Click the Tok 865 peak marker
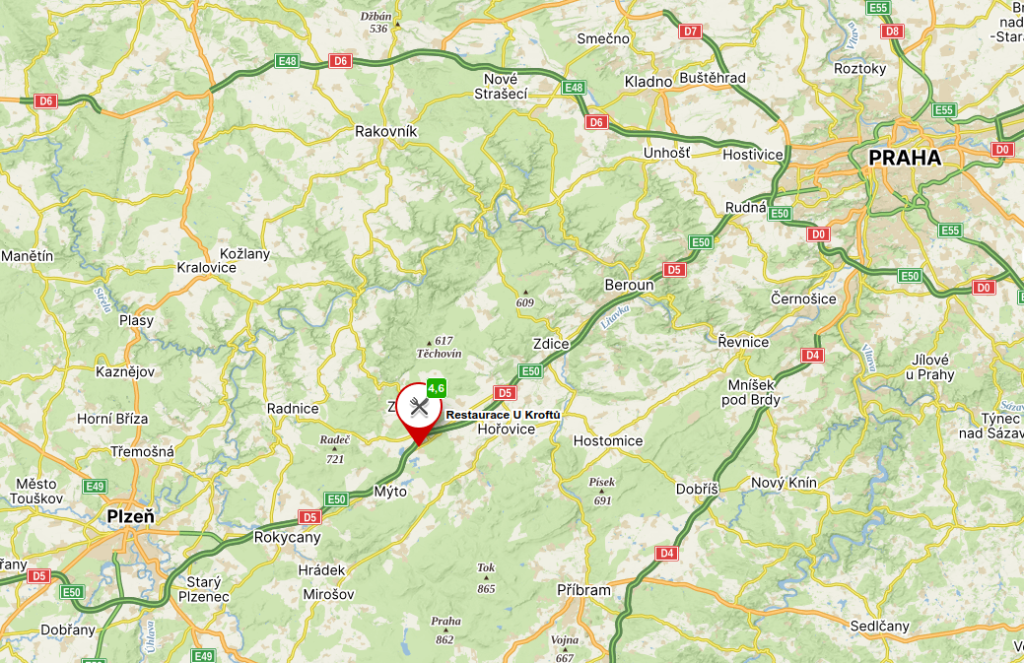This screenshot has width=1024, height=663. (486, 578)
